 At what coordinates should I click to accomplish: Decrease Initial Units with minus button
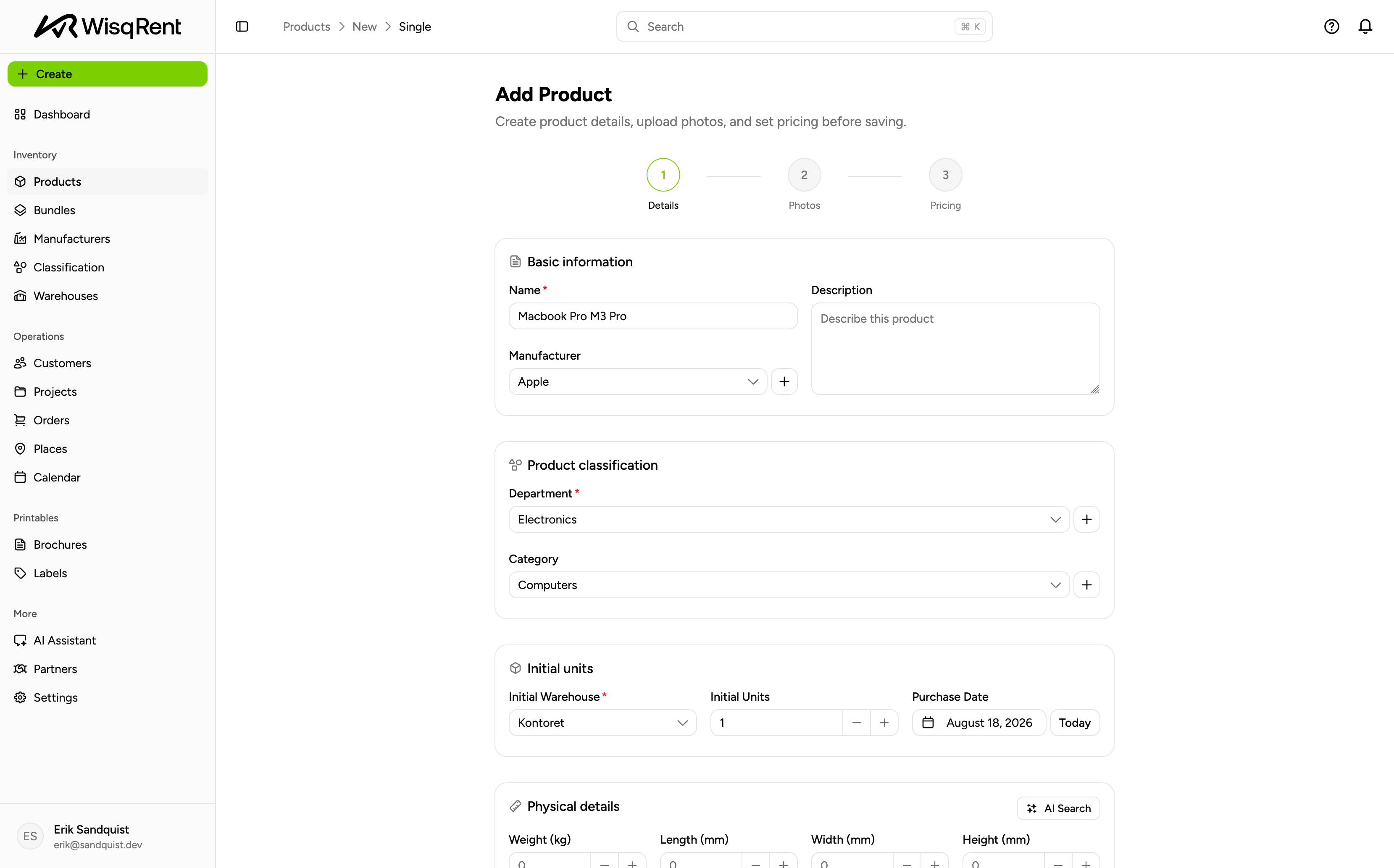(x=856, y=723)
